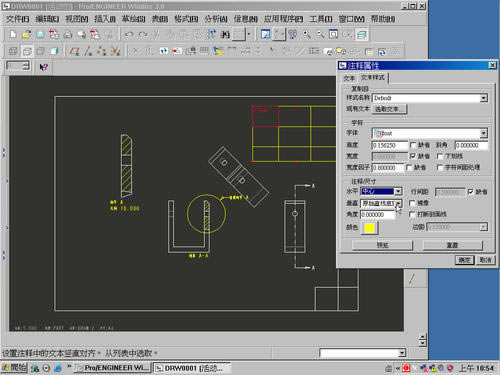Toggle the 打断剖面线 checkbox
The image size is (500, 375).
[x=412, y=214]
